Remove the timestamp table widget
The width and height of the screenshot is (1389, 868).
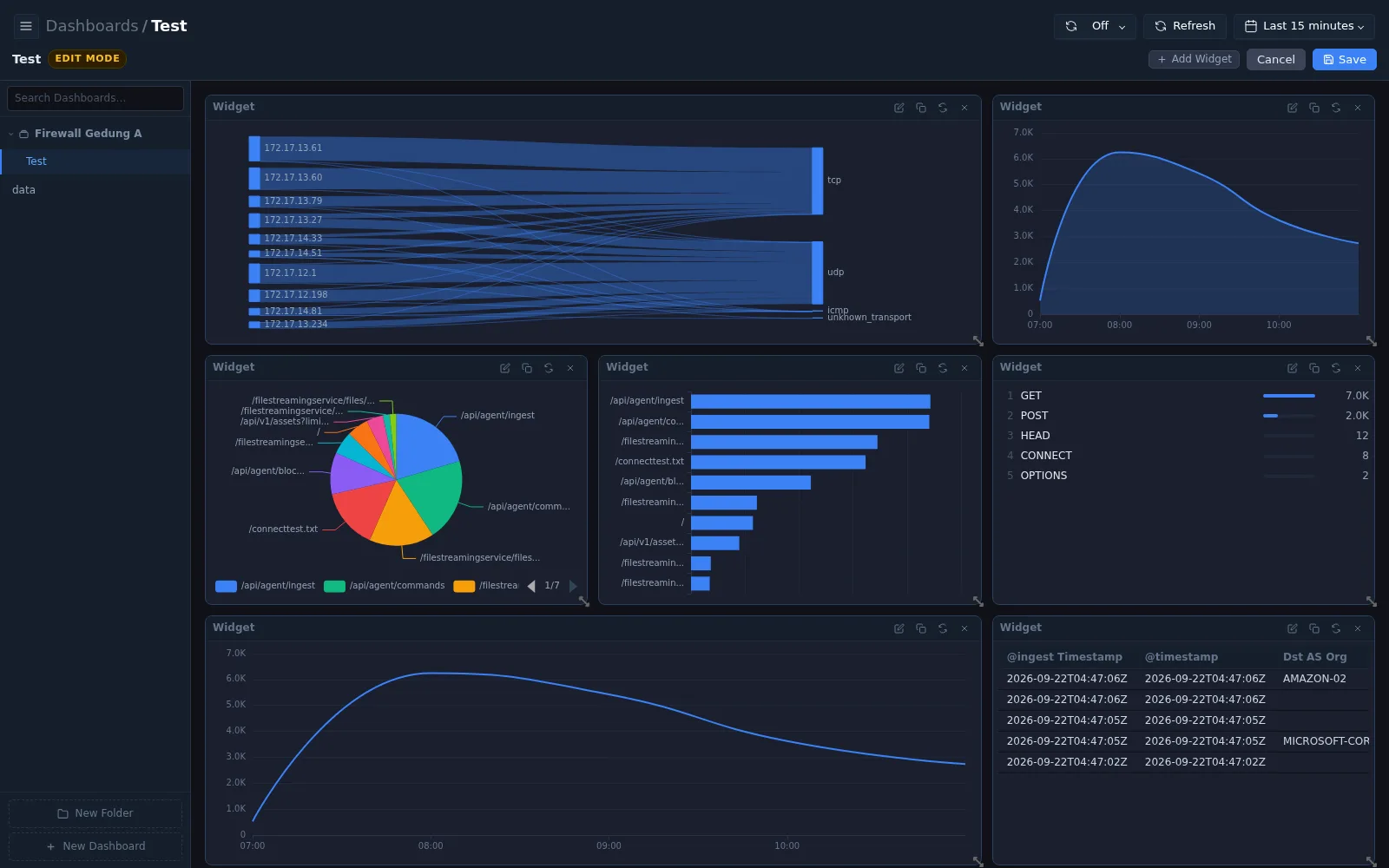coord(1358,628)
